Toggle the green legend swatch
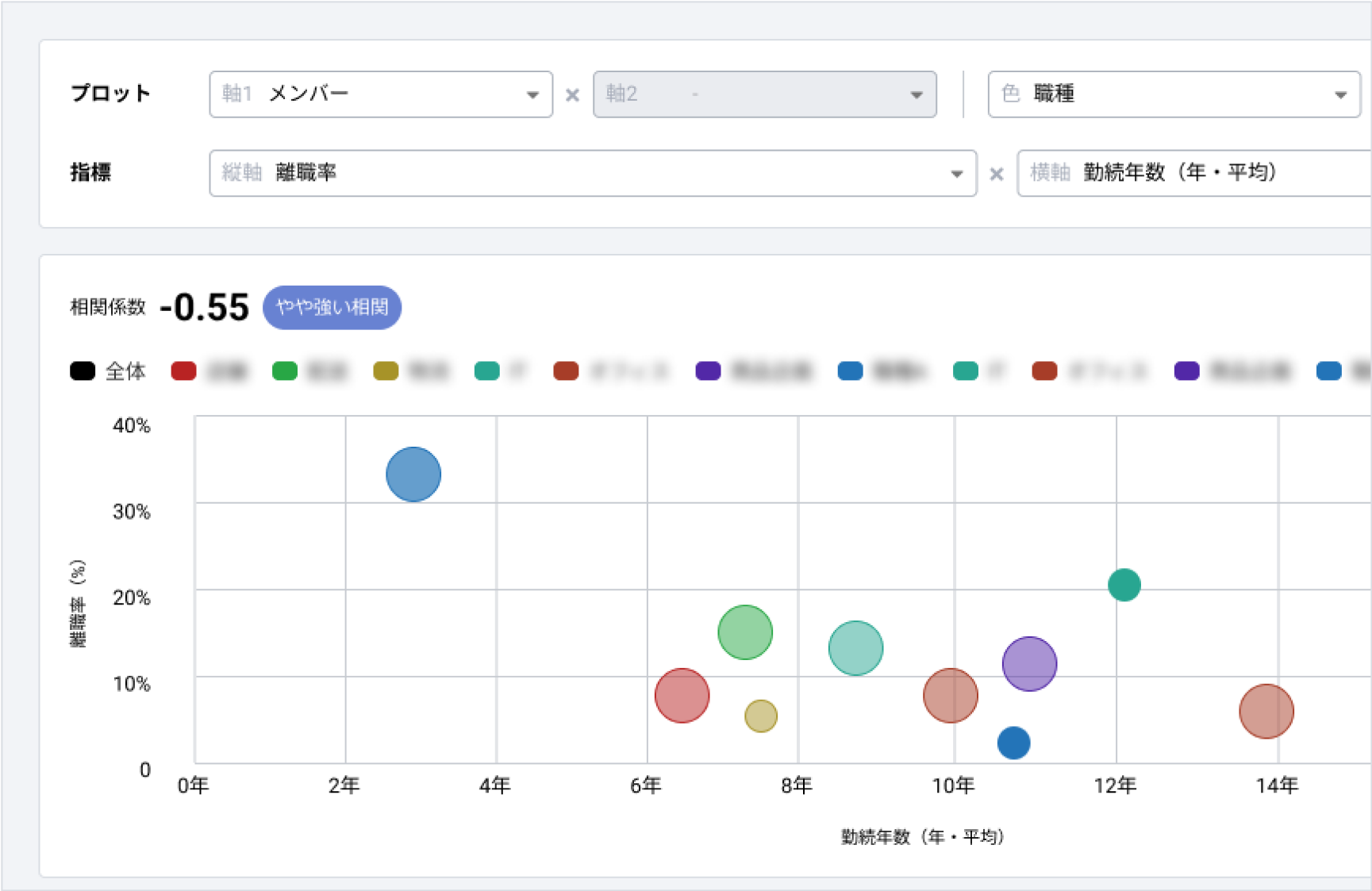 coord(285,371)
